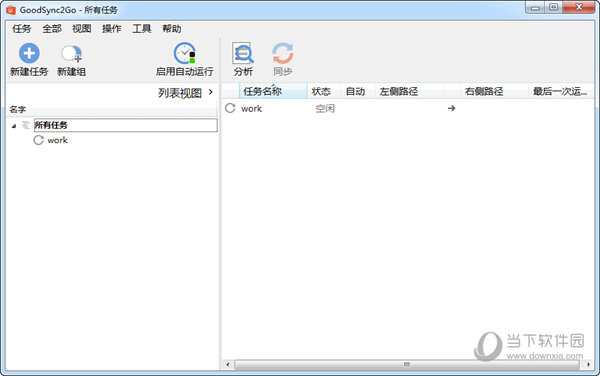The width and height of the screenshot is (600, 376).
Task: Click the GoodSync2Go app icon in title bar
Action: click(x=10, y=10)
